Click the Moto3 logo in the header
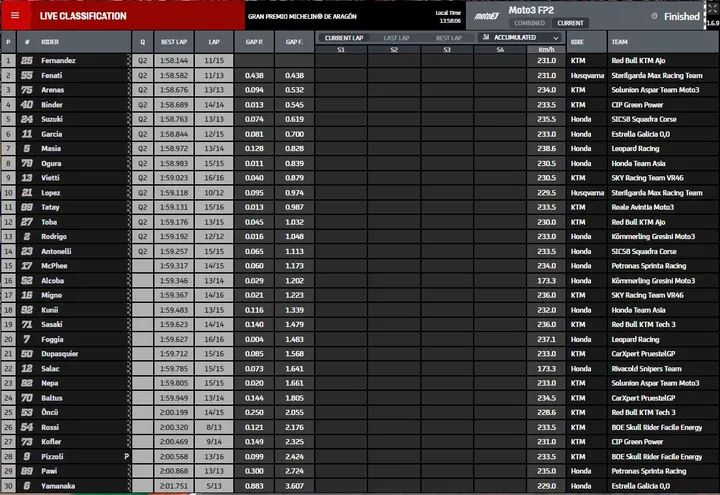 [x=486, y=16]
